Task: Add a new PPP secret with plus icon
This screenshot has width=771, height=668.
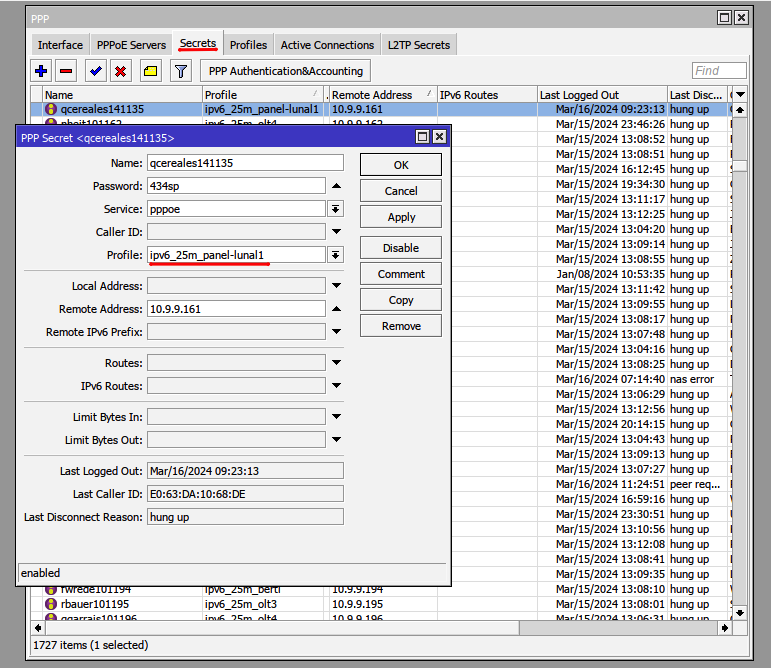Action: tap(41, 71)
